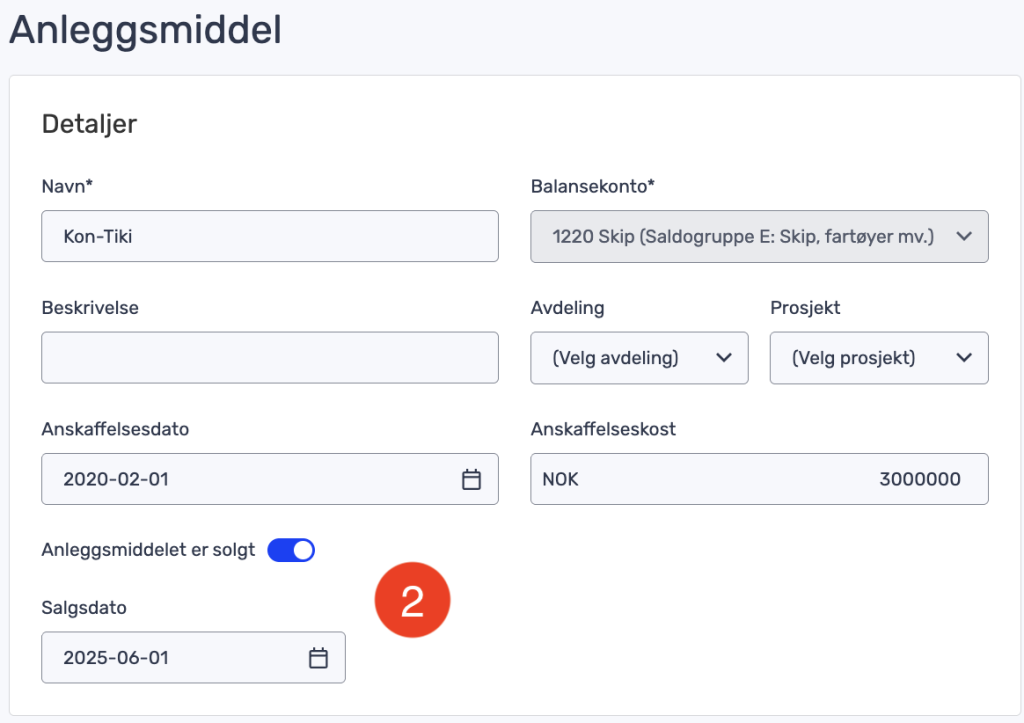Screen dimensions: 1024x723
Task: Click the Balansekonto* field label
Action: point(593,186)
